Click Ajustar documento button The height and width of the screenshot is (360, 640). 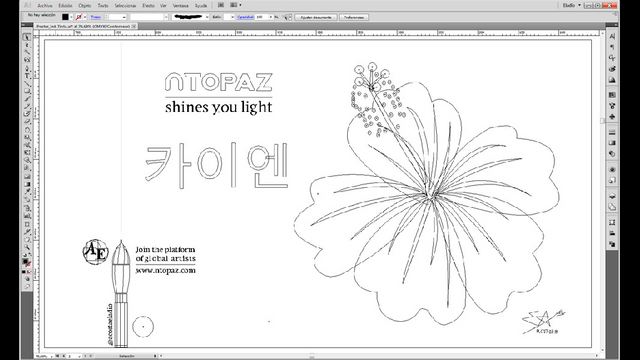click(316, 17)
